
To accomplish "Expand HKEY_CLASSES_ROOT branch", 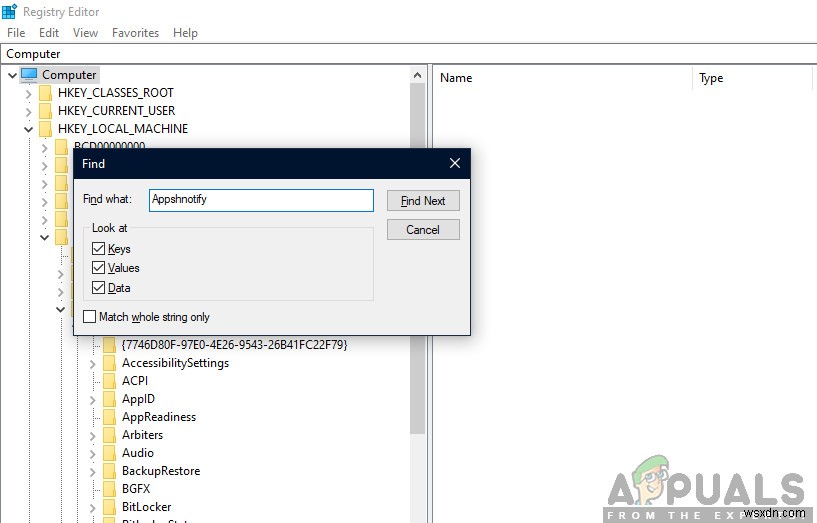I will pyautogui.click(x=29, y=94).
